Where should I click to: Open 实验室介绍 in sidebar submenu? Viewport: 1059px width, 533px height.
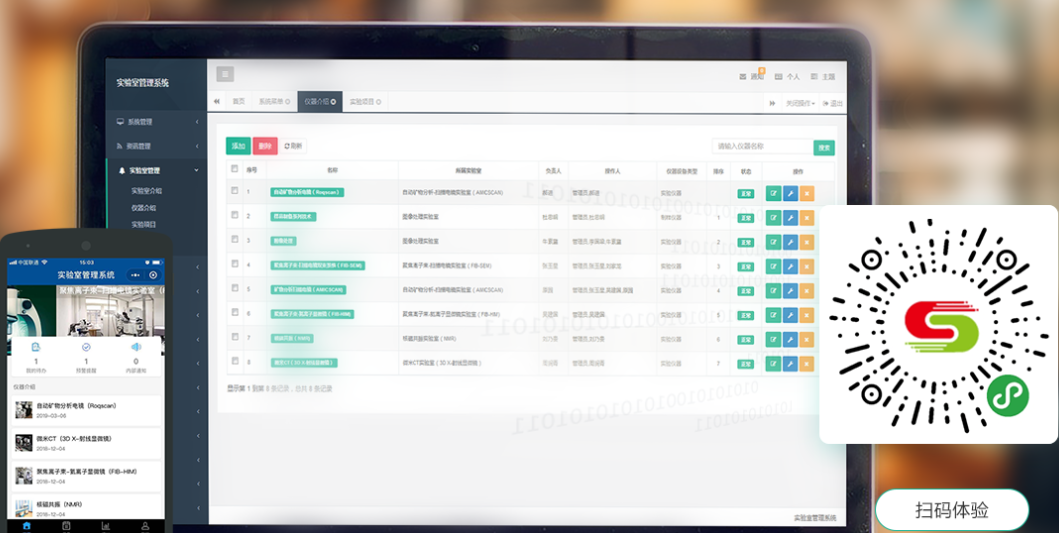coord(147,191)
